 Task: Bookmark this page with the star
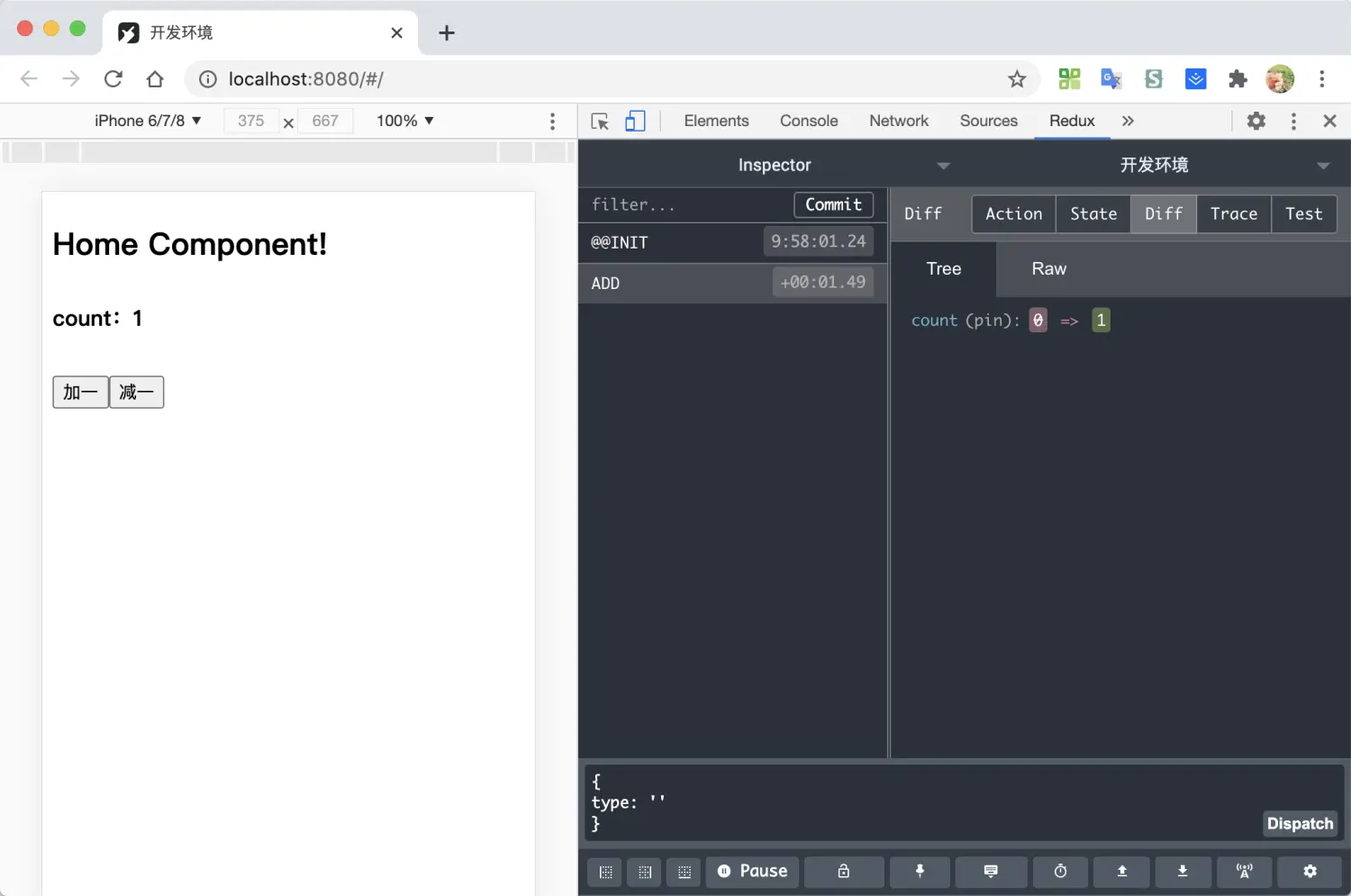[1017, 79]
